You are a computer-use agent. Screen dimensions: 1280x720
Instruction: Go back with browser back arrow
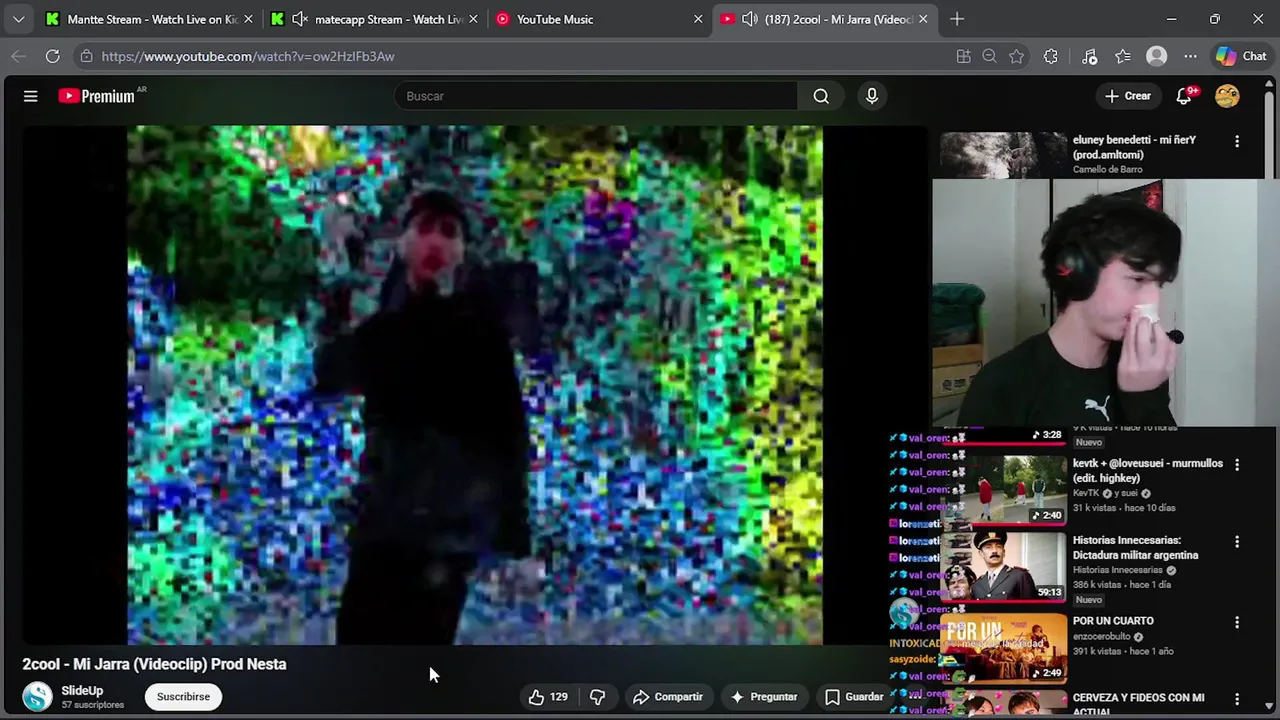click(18, 56)
